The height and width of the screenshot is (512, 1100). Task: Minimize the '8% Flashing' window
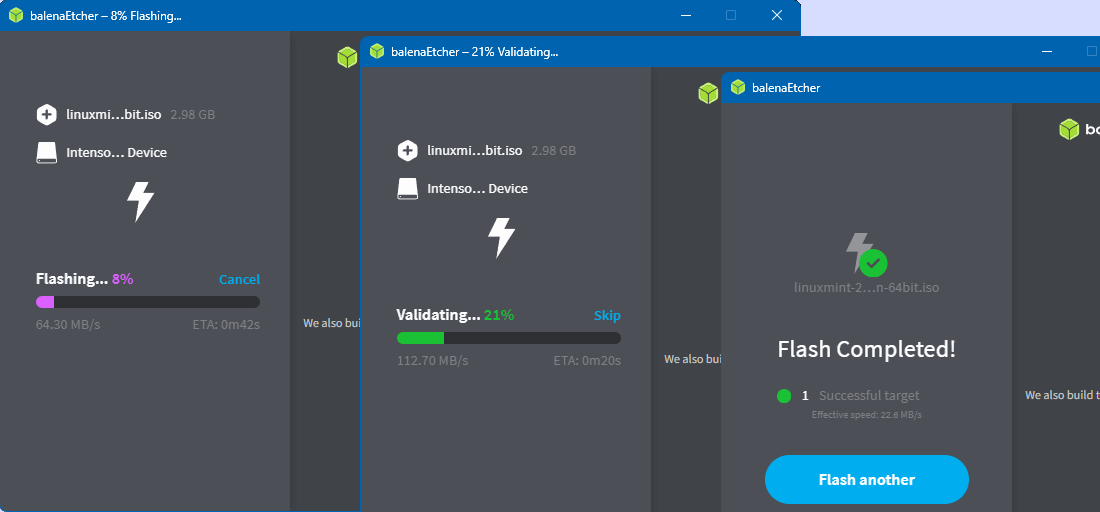pyautogui.click(x=686, y=16)
